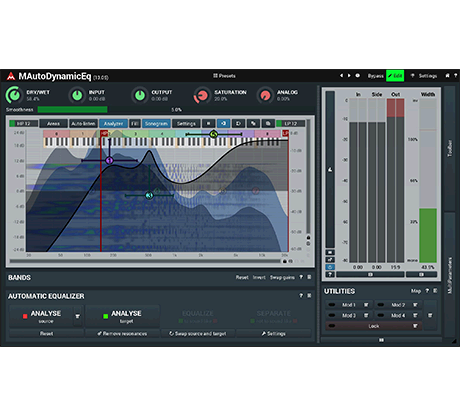
Task: Toggle the LP 12 low-pass filter
Action: pos(290,124)
